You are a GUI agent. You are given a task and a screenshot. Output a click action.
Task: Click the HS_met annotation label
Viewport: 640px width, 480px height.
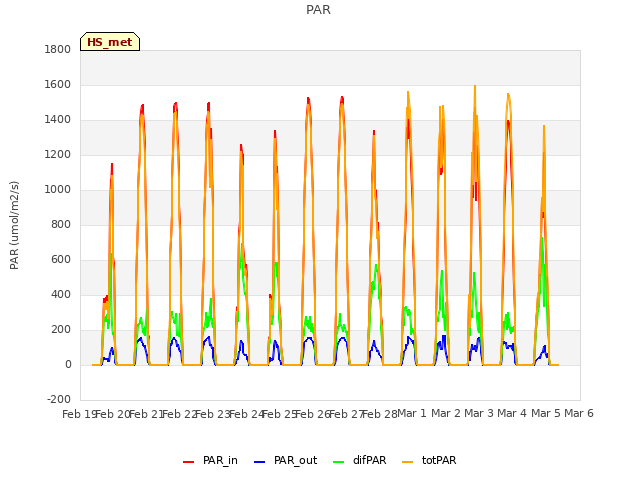click(110, 42)
